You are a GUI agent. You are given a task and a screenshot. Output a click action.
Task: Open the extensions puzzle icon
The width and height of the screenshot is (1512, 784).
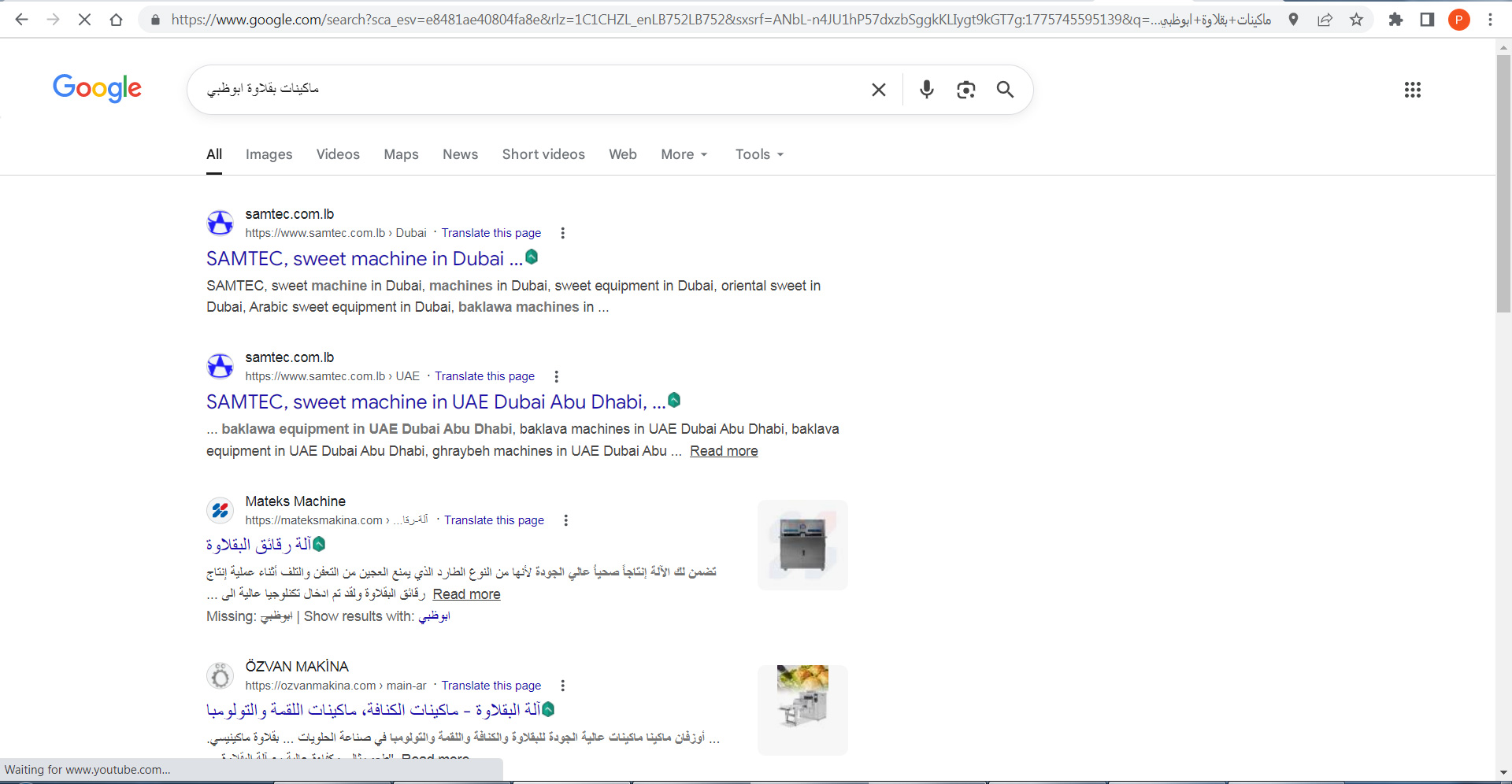[1395, 20]
